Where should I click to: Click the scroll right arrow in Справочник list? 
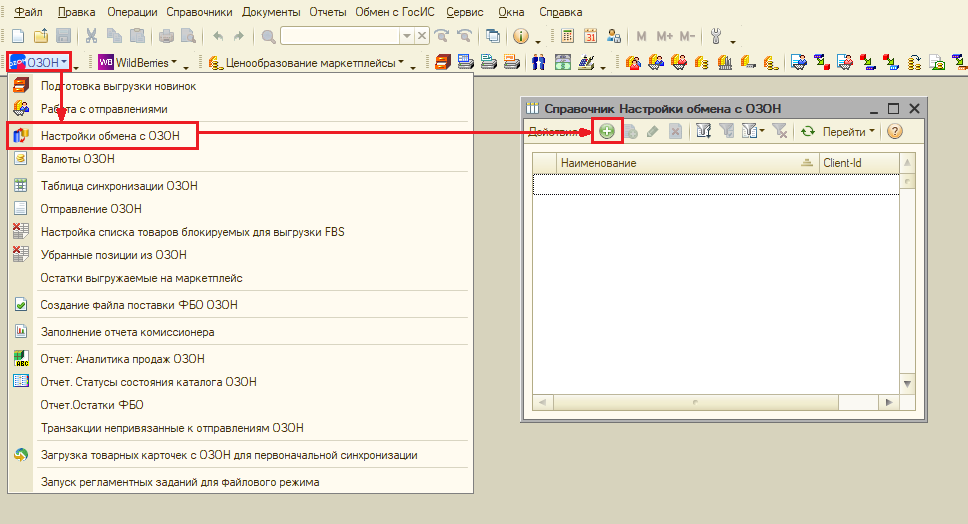point(889,402)
